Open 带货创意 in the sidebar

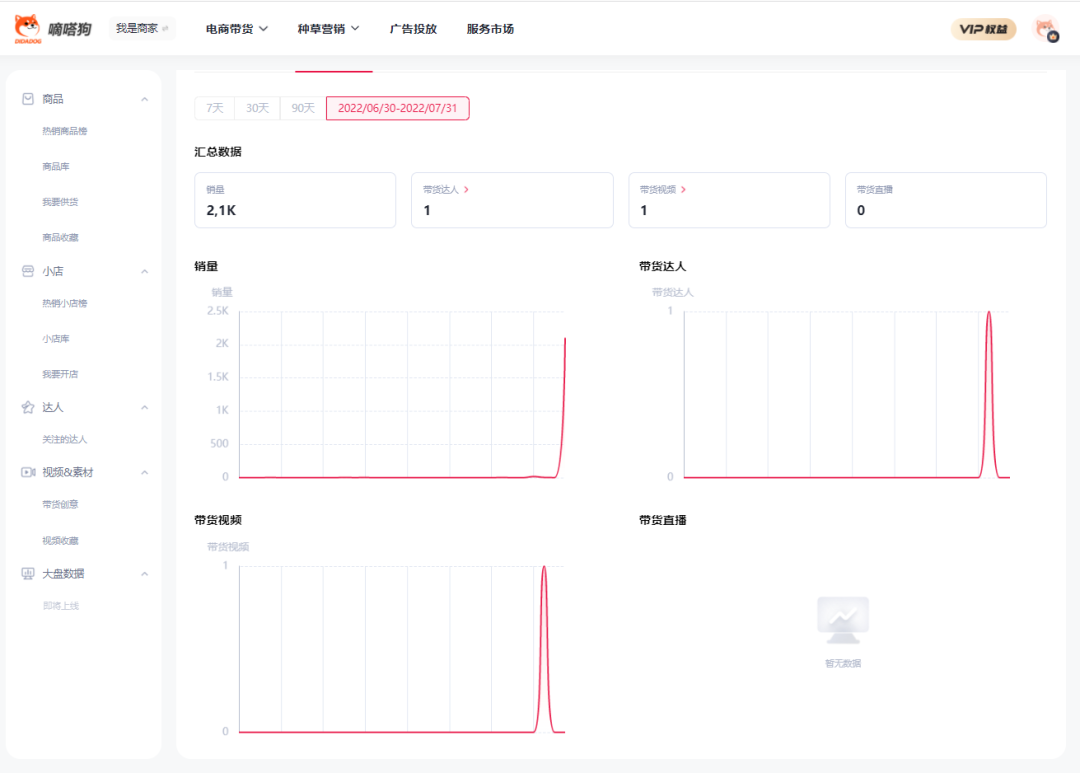[61, 504]
